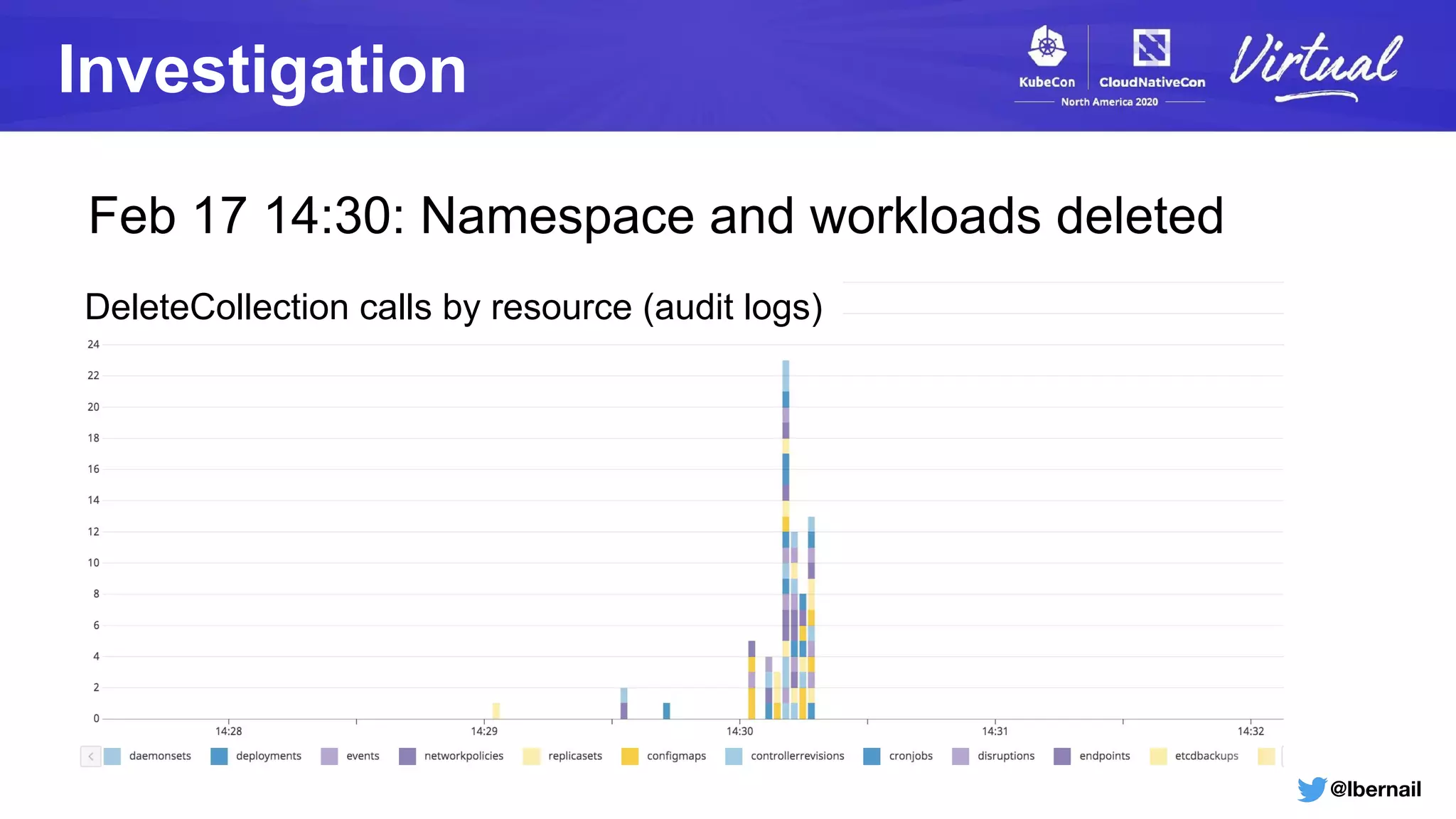The image size is (1456, 819).
Task: Select the daemonsets legend color swatch
Action: click(112, 756)
